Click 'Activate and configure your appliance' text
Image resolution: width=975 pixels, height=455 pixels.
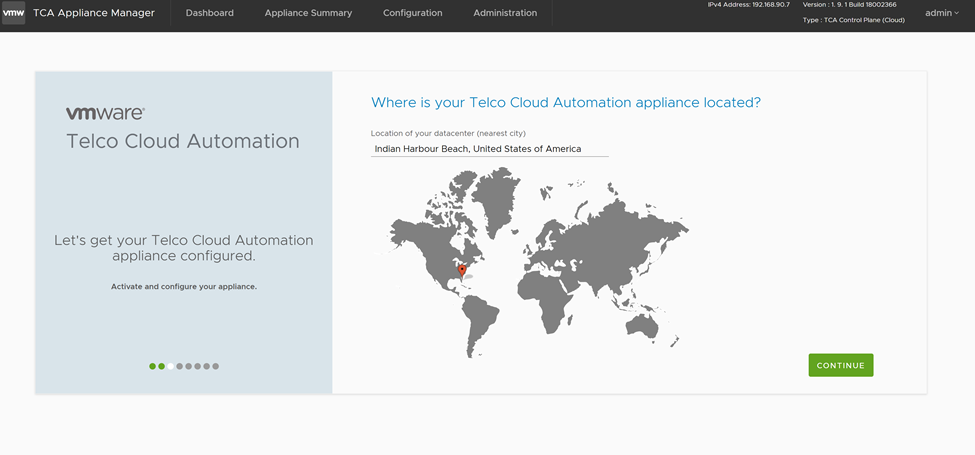[184, 287]
